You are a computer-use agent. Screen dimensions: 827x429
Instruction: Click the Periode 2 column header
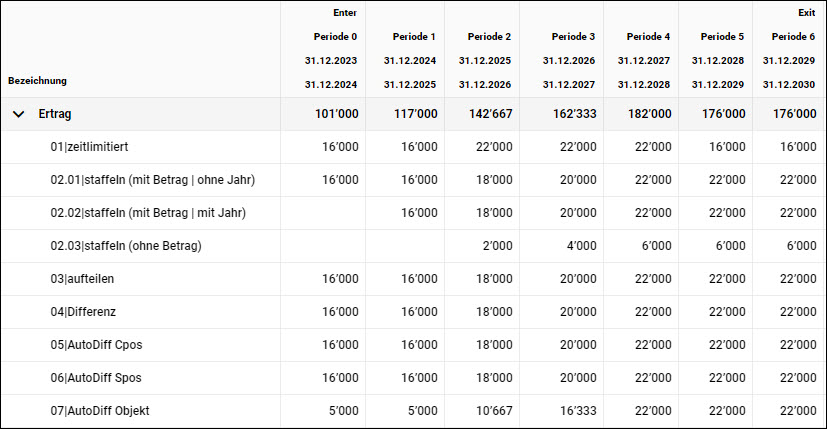482,49
